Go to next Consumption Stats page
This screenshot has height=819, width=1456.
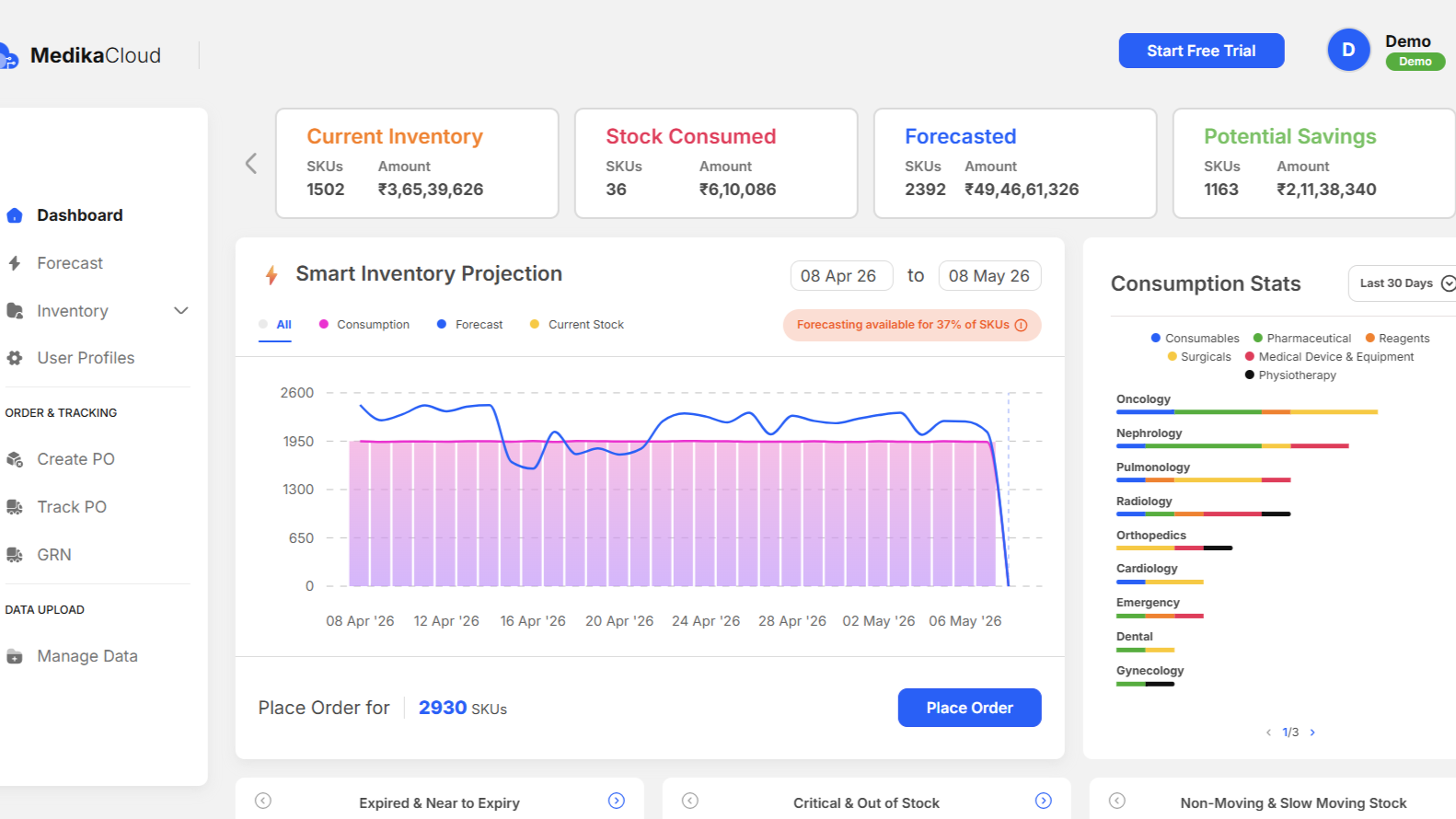click(x=1312, y=732)
